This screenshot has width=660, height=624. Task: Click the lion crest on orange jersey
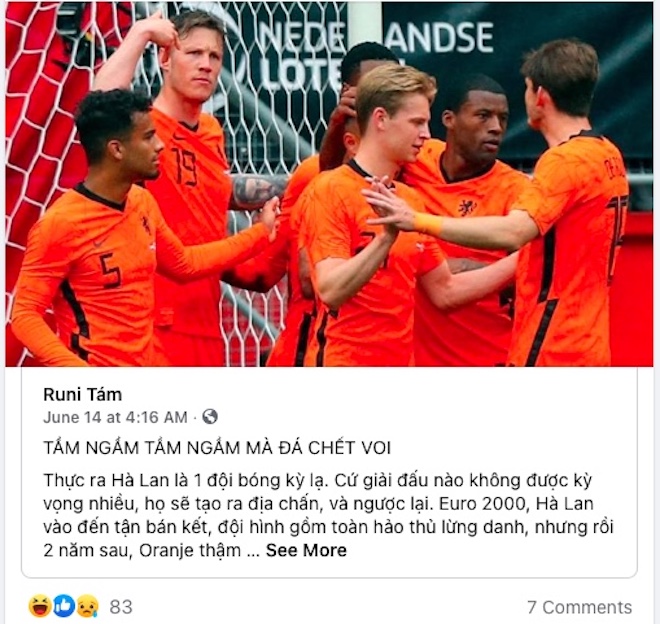point(467,207)
